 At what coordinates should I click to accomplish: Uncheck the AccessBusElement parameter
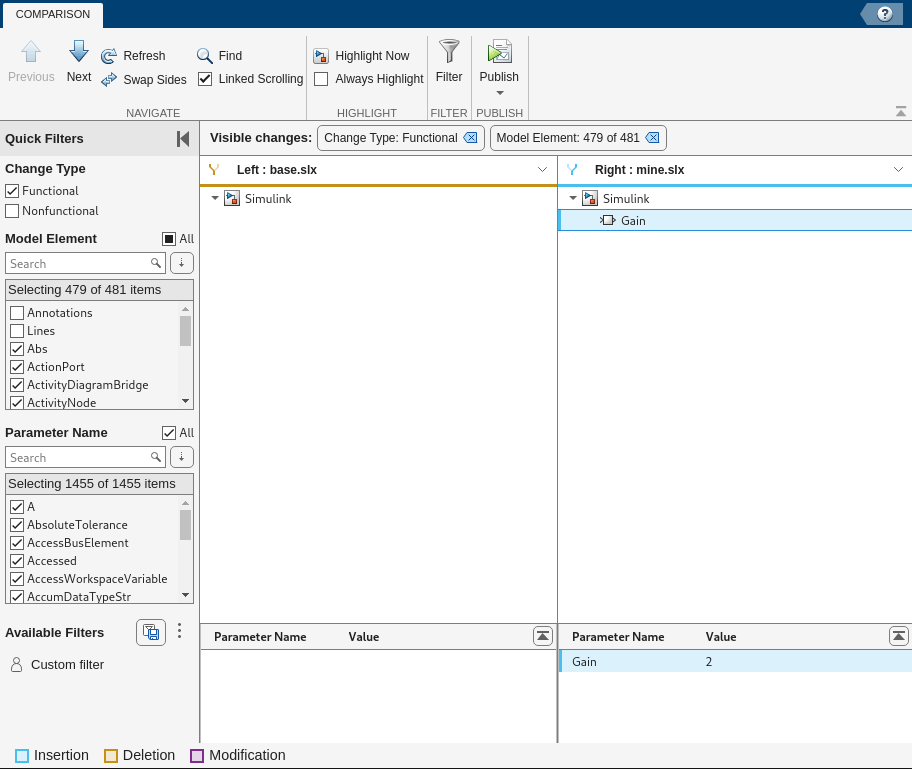[x=17, y=543]
